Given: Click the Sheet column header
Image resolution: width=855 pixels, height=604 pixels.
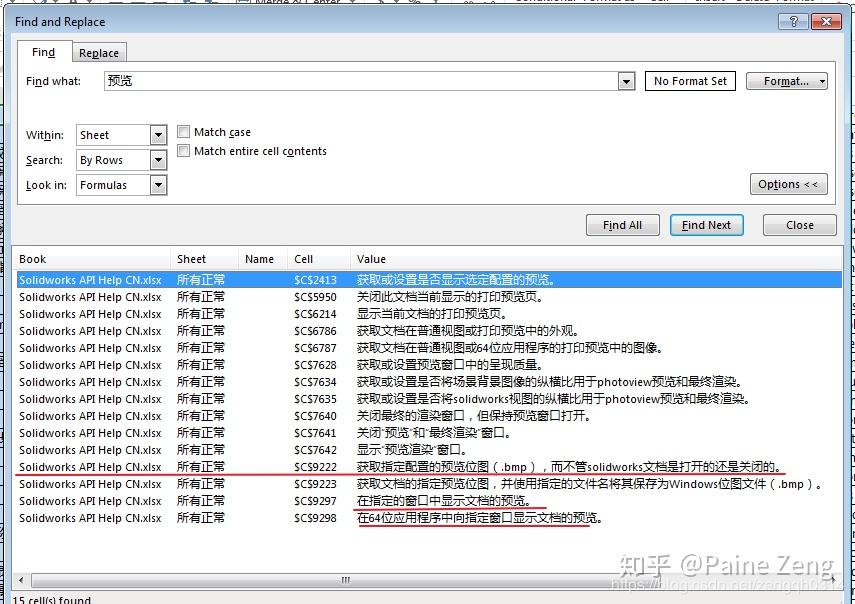Looking at the screenshot, I should point(204,259).
